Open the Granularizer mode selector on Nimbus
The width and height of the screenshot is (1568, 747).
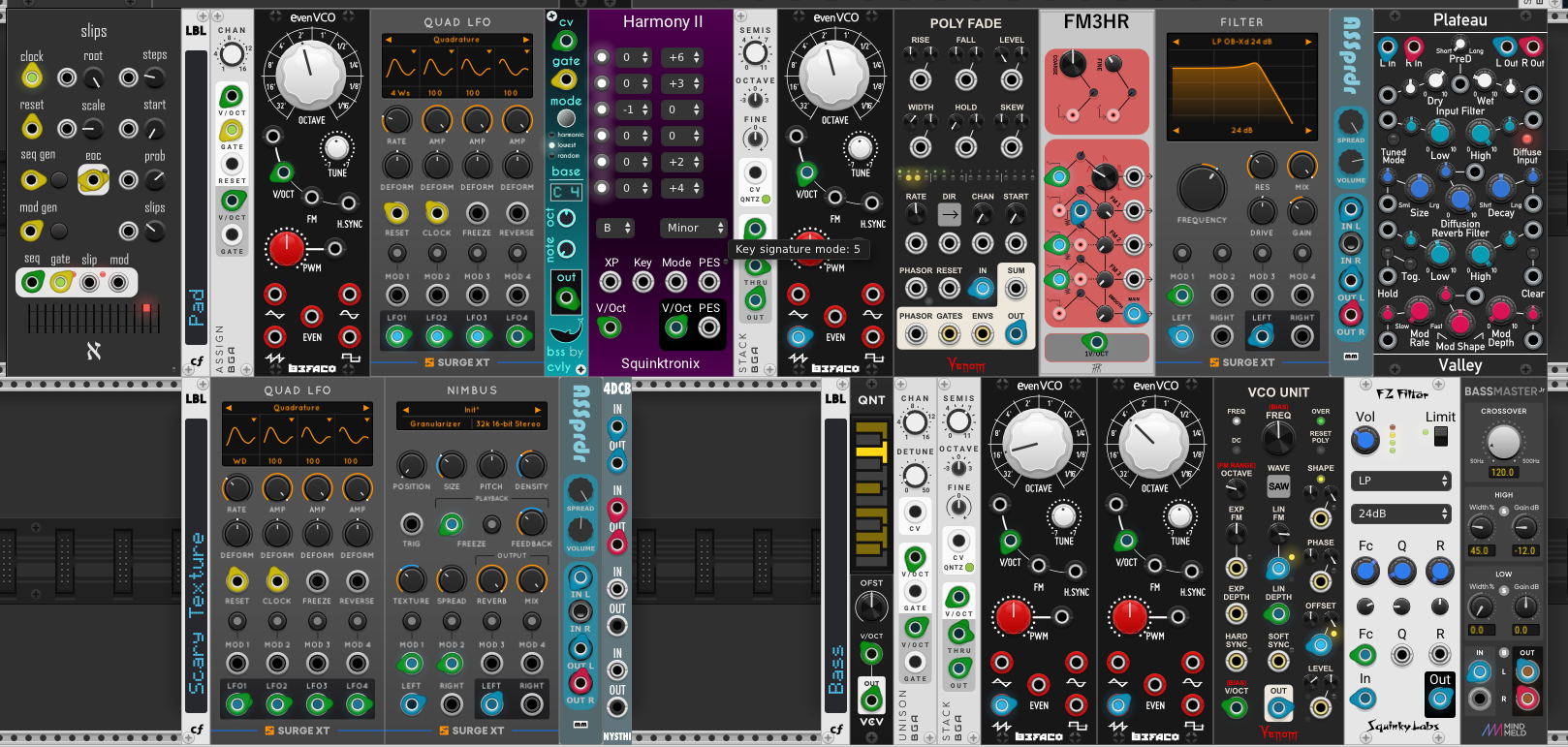coord(435,423)
